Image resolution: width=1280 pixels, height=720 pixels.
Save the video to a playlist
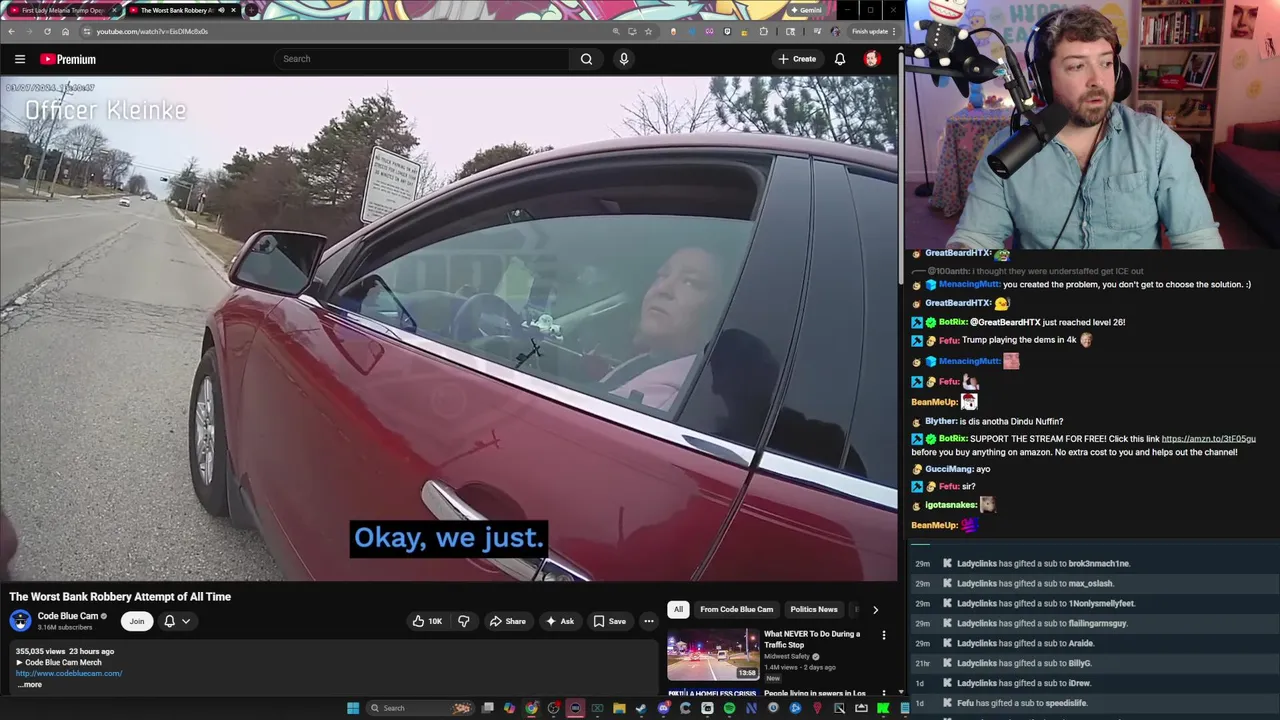pyautogui.click(x=609, y=621)
